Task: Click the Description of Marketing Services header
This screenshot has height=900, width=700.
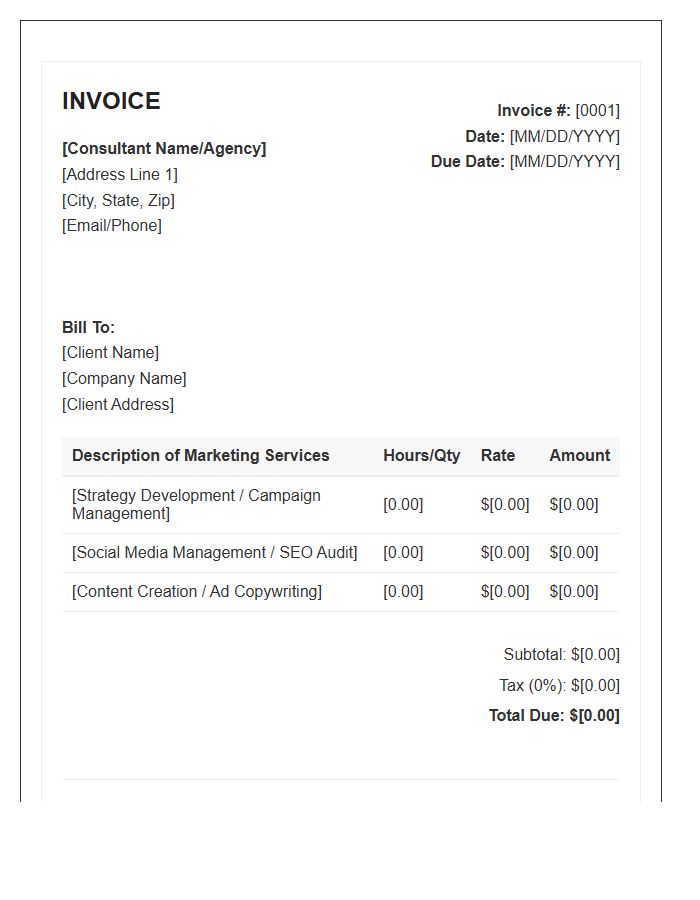Action: click(200, 456)
